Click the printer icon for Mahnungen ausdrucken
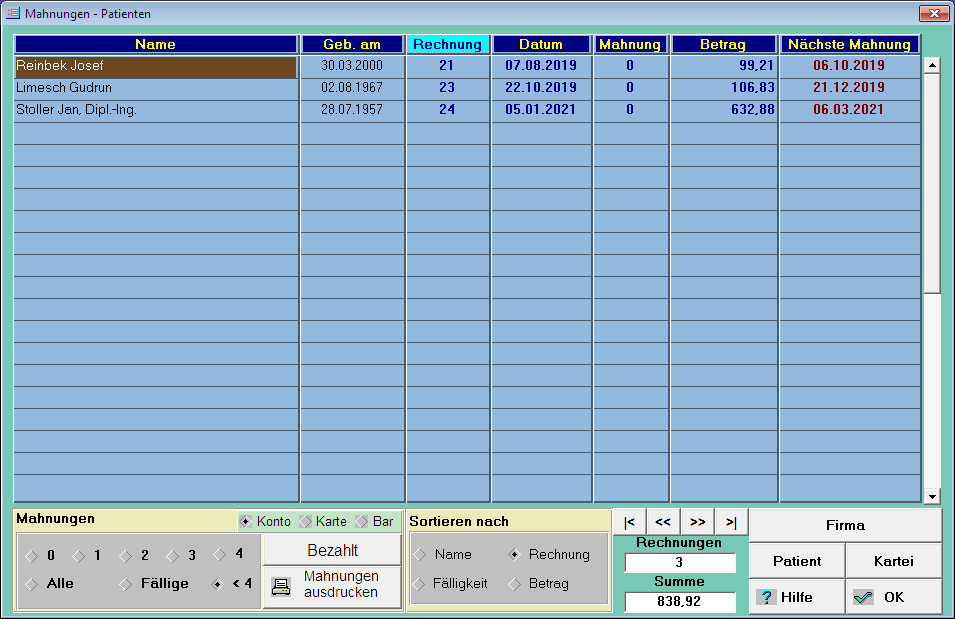Viewport: 955px width, 619px height. [x=282, y=586]
